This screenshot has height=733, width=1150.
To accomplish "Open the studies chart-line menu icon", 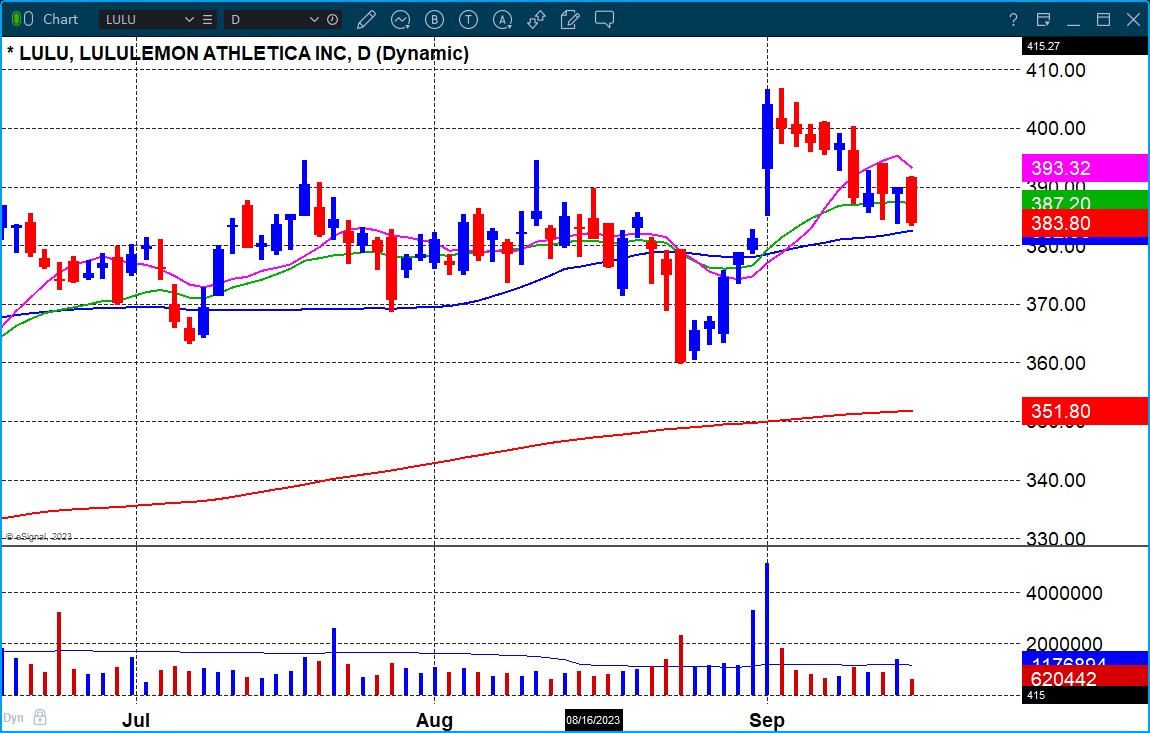I will click(400, 20).
